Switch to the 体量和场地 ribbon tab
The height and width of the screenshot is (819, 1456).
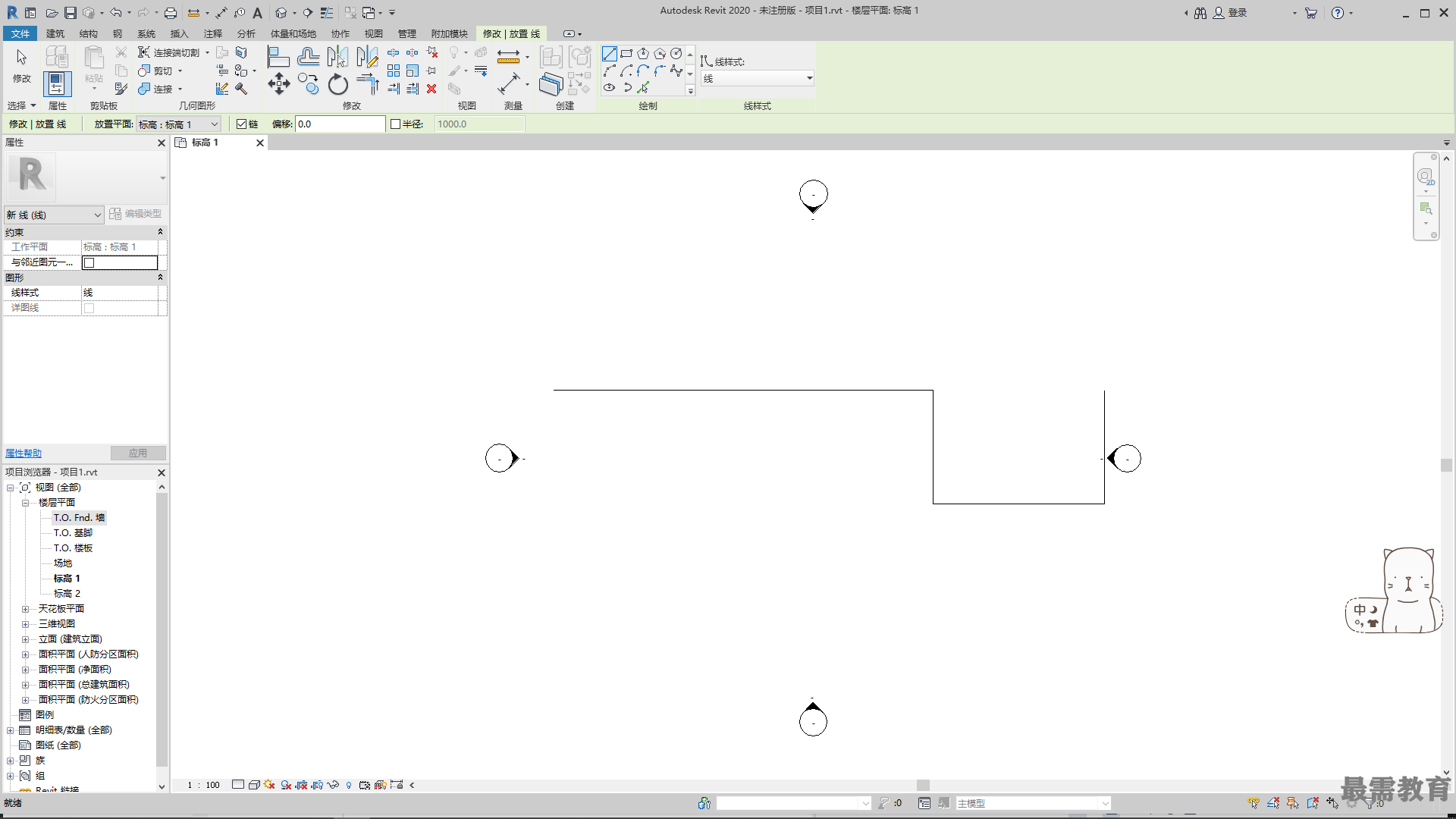[x=293, y=33]
